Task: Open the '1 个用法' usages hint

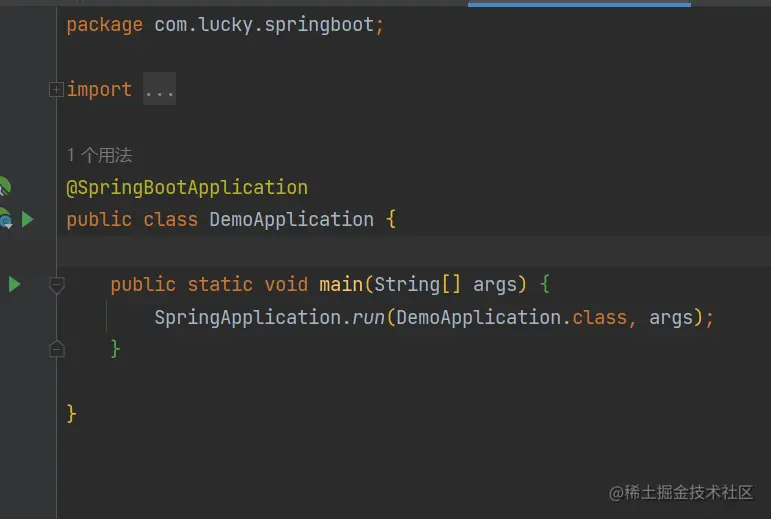Action: (x=99, y=155)
